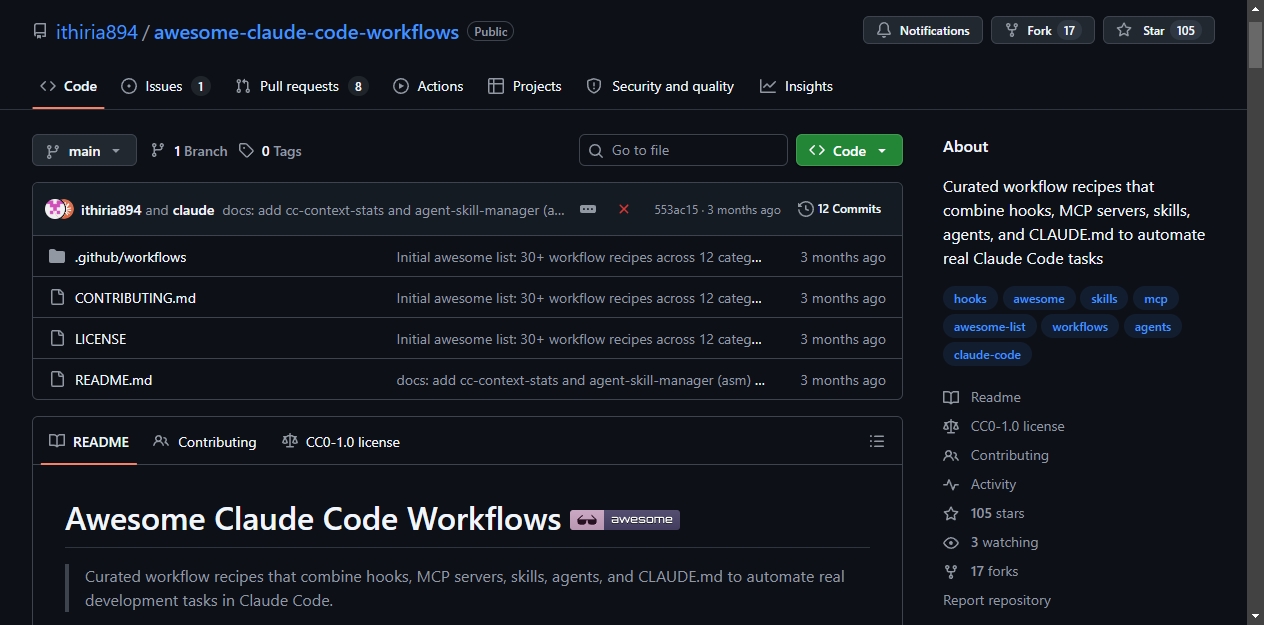Click the awesome-list topic tag
Screen dimensions: 1264x625
point(990,327)
